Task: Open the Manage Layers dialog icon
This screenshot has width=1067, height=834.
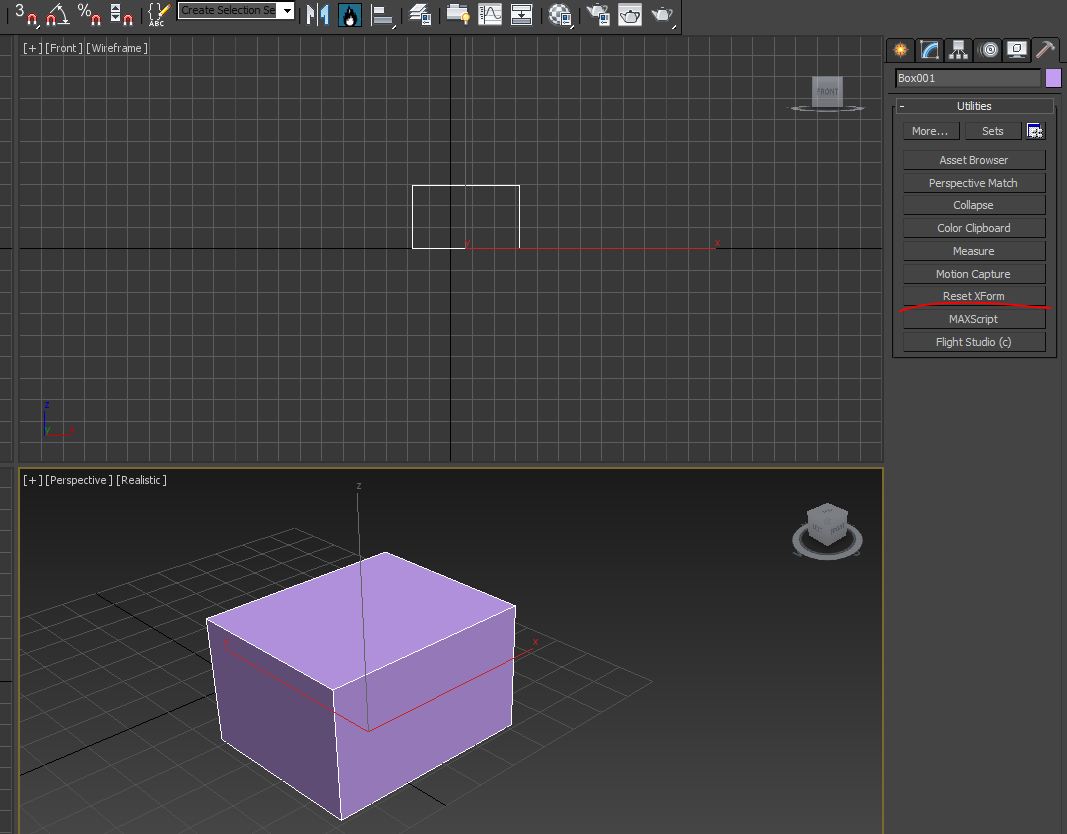Action: click(x=420, y=15)
